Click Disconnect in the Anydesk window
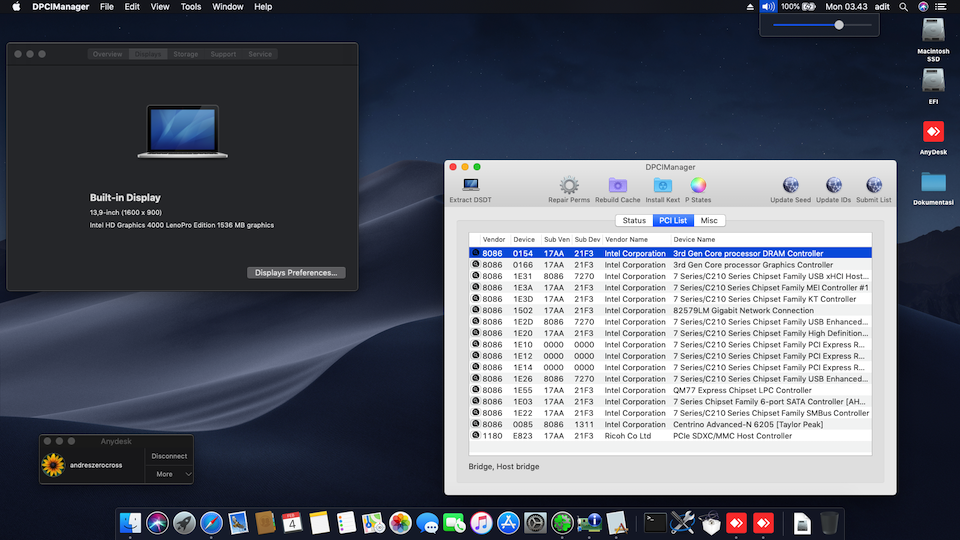This screenshot has width=960, height=540. (x=169, y=456)
